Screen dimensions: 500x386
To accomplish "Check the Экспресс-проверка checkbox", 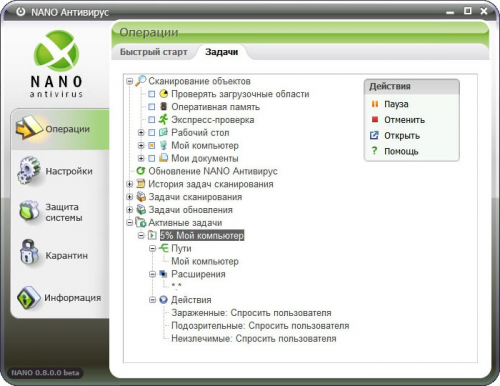I will pos(152,119).
